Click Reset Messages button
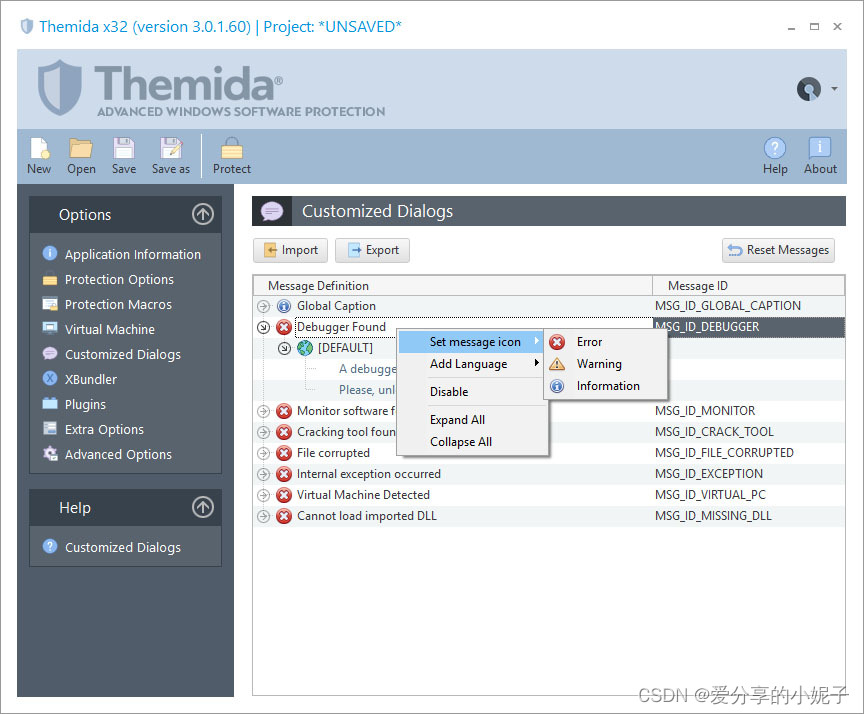Screen dimensions: 864x714 click(x=778, y=250)
